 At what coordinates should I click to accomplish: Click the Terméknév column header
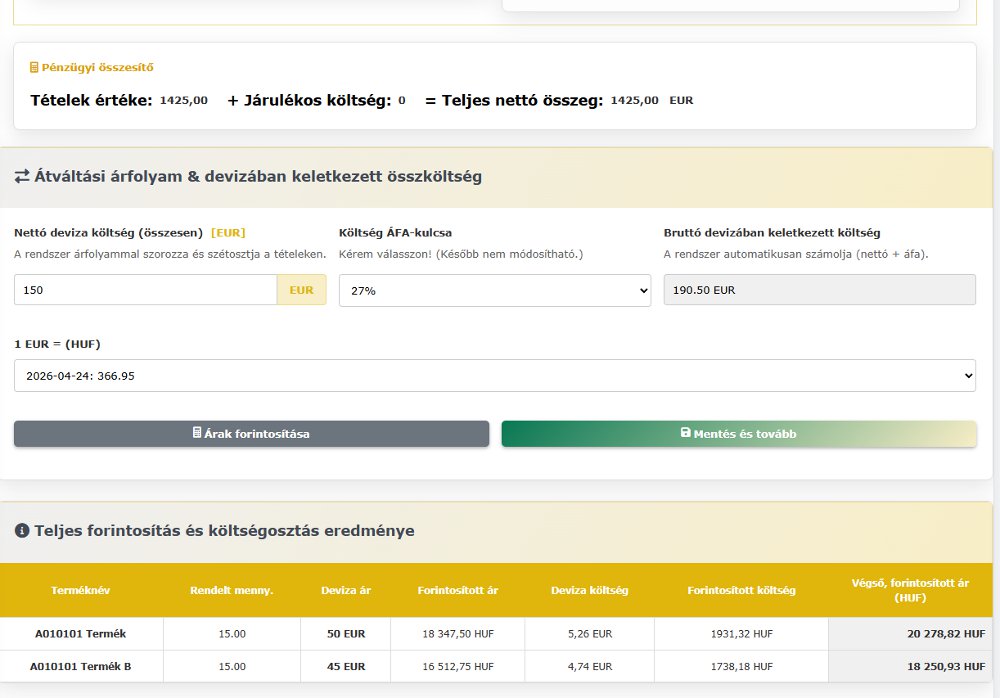click(x=81, y=590)
